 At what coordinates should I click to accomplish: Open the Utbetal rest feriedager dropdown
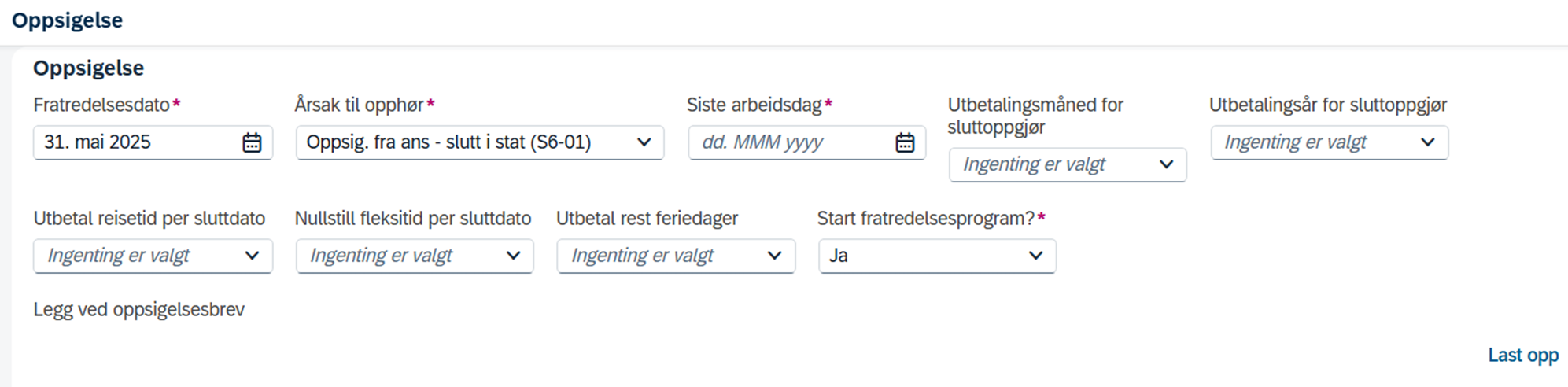click(x=676, y=256)
